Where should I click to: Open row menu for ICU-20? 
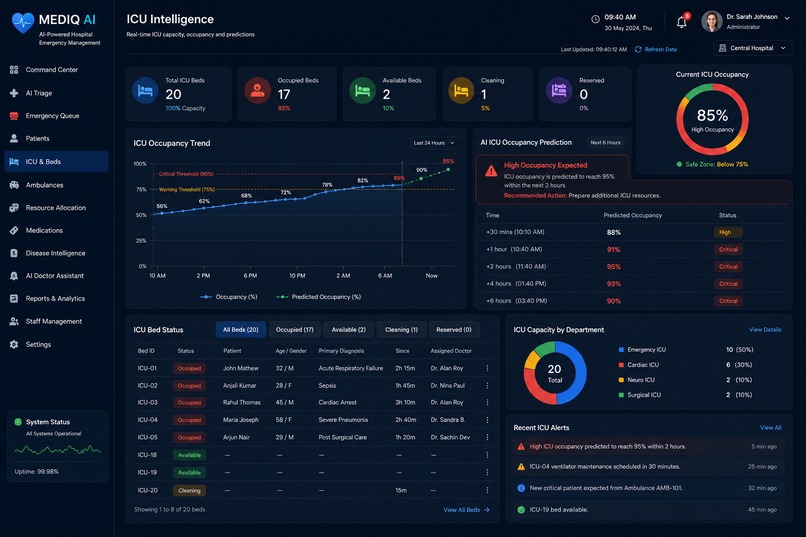[x=487, y=490]
